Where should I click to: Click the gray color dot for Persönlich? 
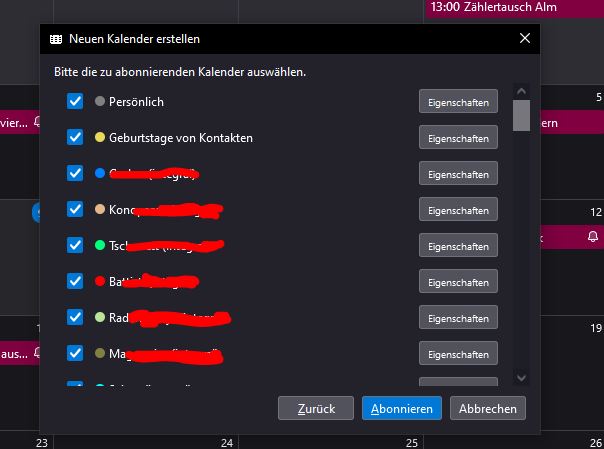pyautogui.click(x=100, y=101)
